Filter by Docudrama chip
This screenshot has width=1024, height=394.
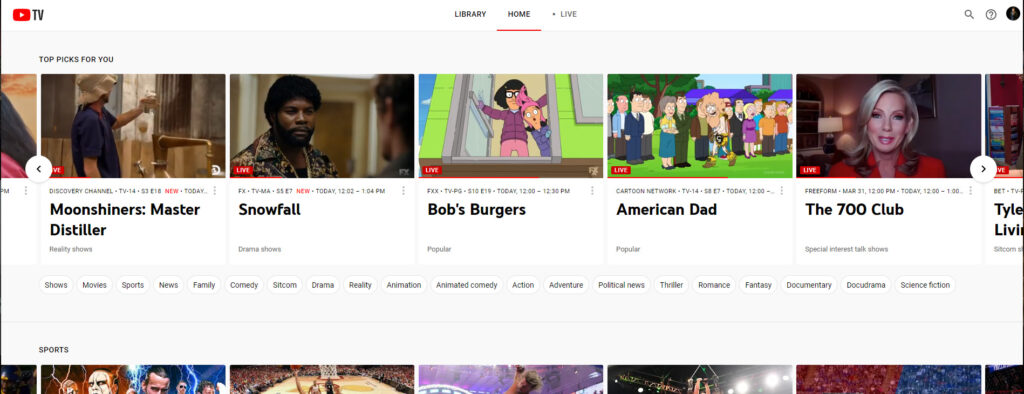[865, 285]
